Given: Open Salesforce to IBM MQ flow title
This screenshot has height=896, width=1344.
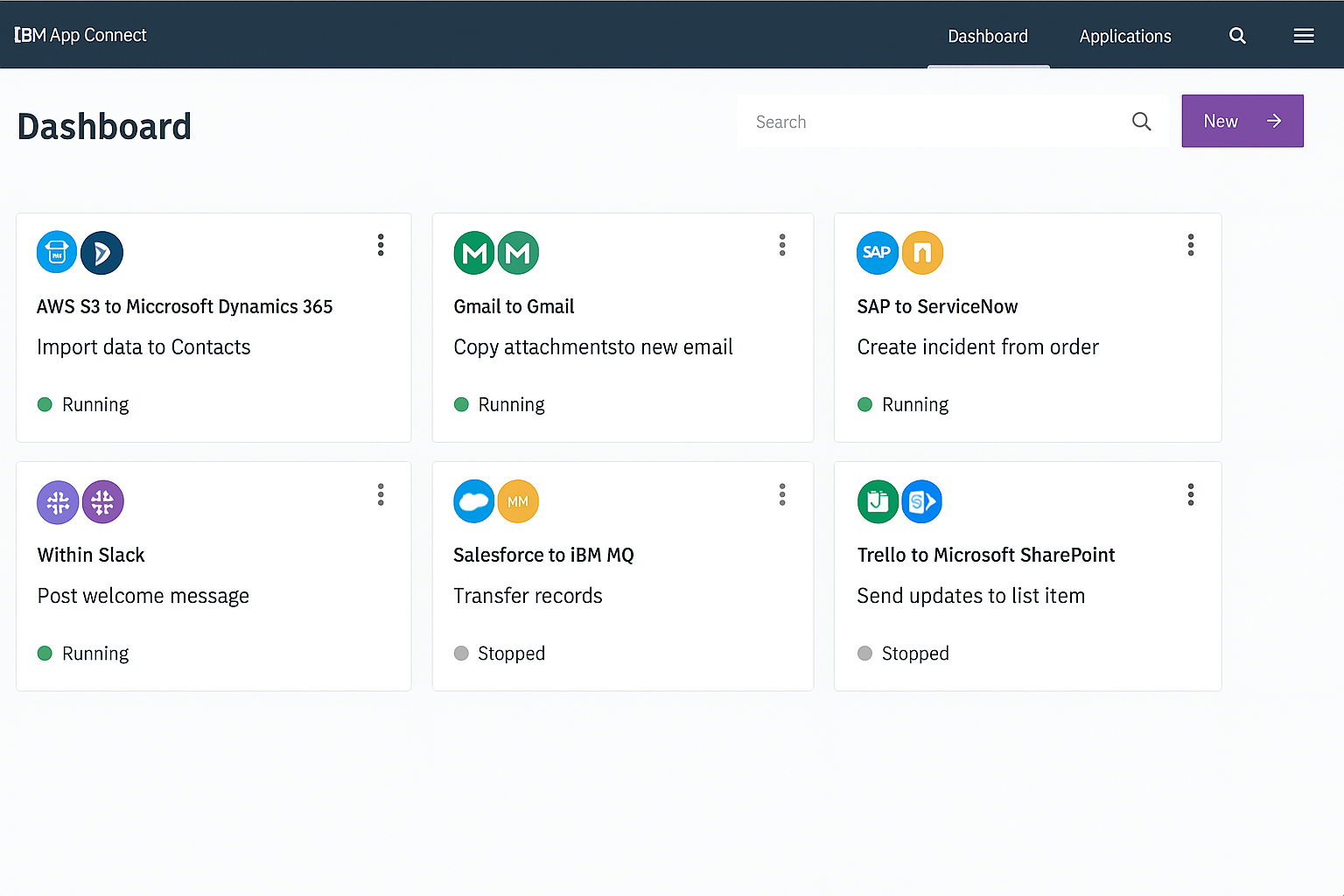Looking at the screenshot, I should pos(543,555).
